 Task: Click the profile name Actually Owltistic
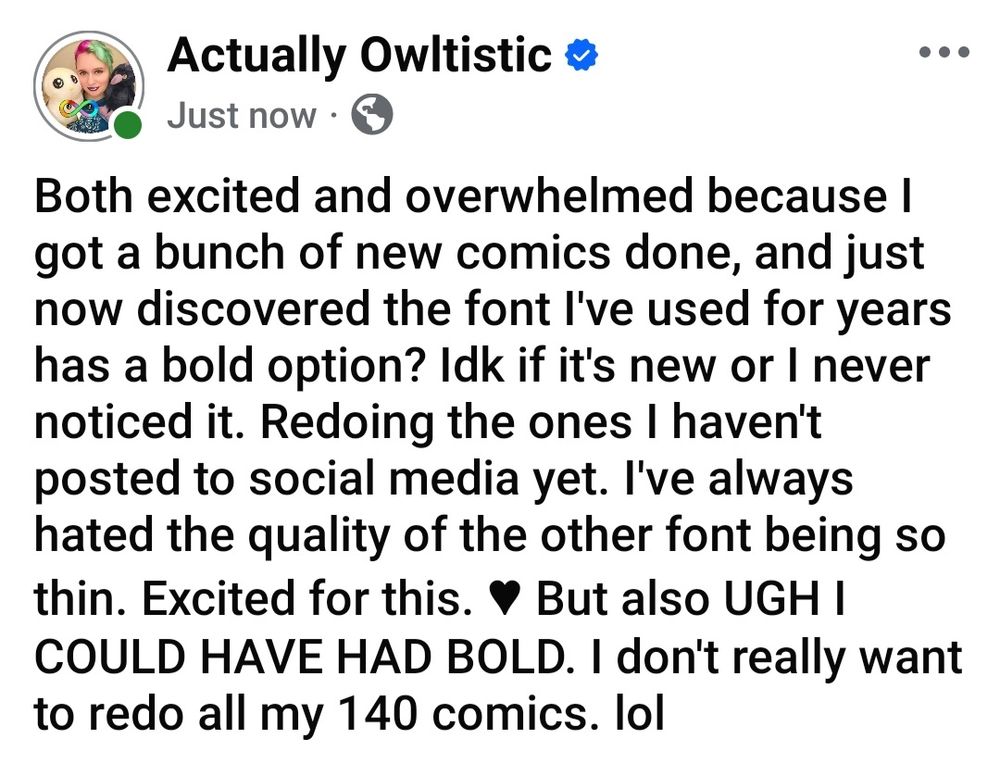[360, 56]
